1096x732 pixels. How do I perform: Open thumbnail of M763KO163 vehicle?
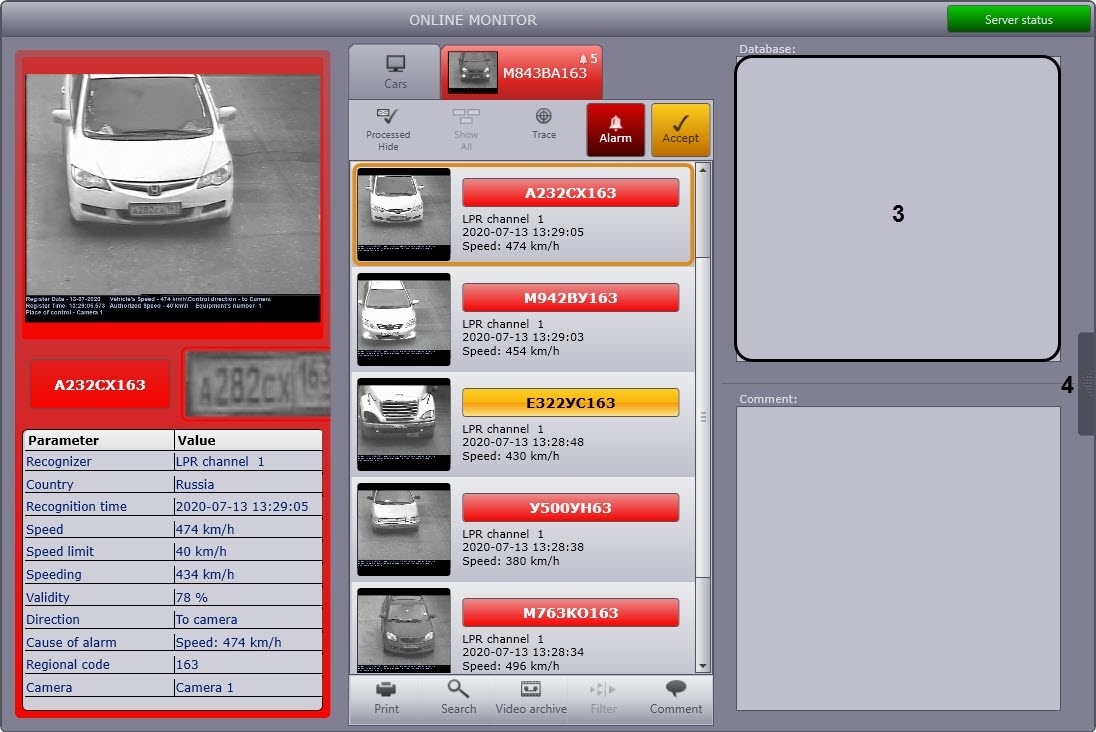tap(403, 631)
